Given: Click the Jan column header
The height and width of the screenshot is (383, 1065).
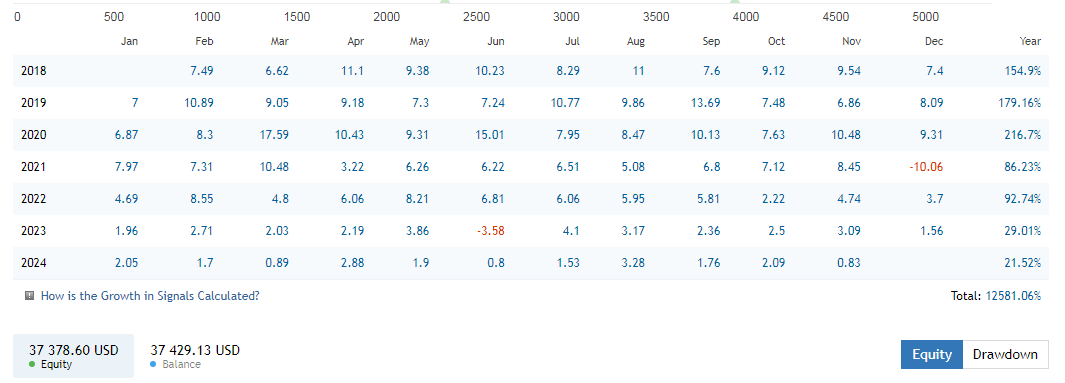Looking at the screenshot, I should [130, 41].
